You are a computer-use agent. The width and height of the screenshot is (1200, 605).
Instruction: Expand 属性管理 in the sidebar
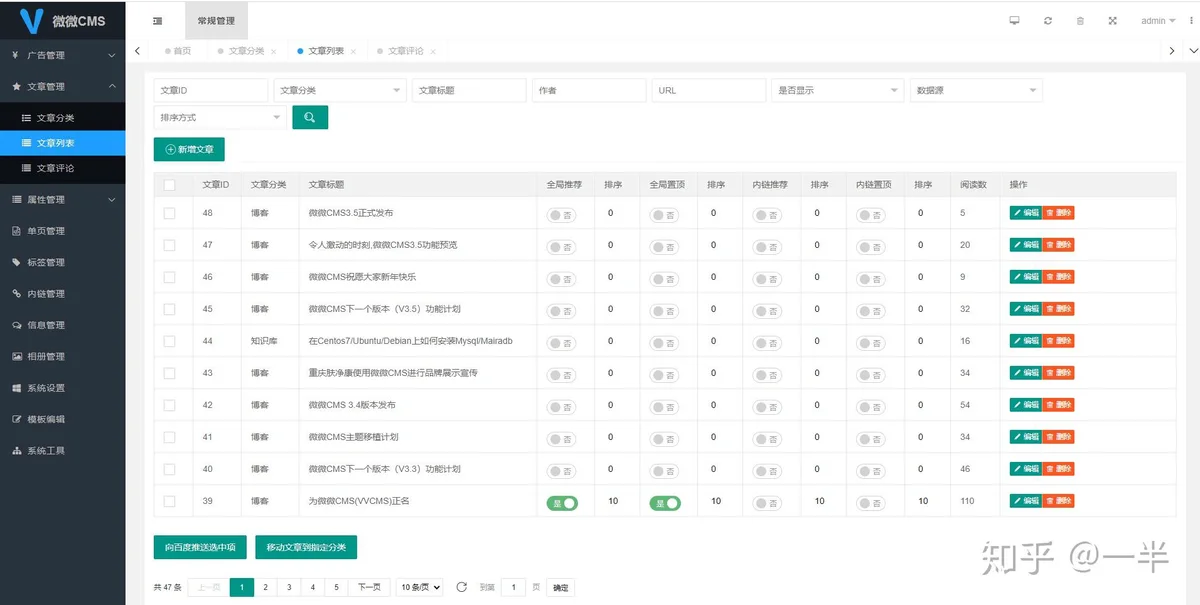click(62, 199)
